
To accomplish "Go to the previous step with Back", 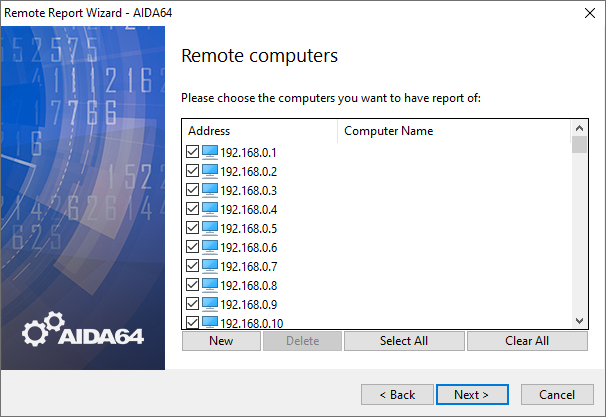I will pos(397,395).
